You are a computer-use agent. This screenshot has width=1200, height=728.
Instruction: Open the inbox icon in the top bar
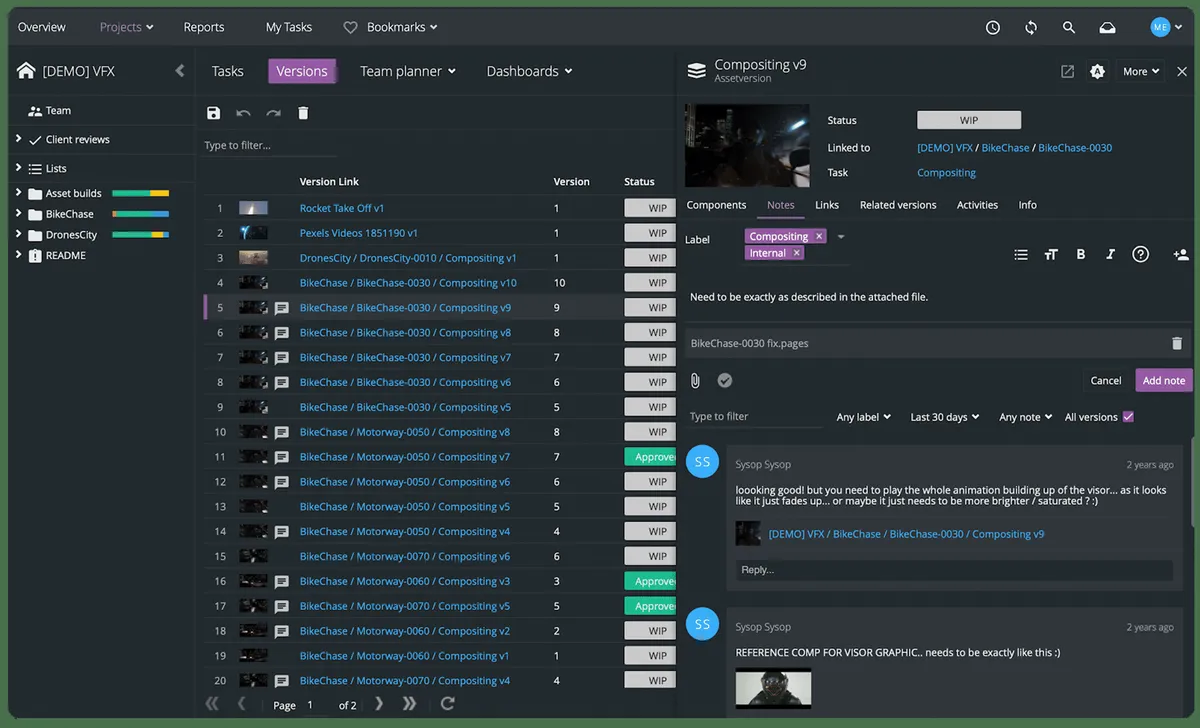pyautogui.click(x=1107, y=27)
